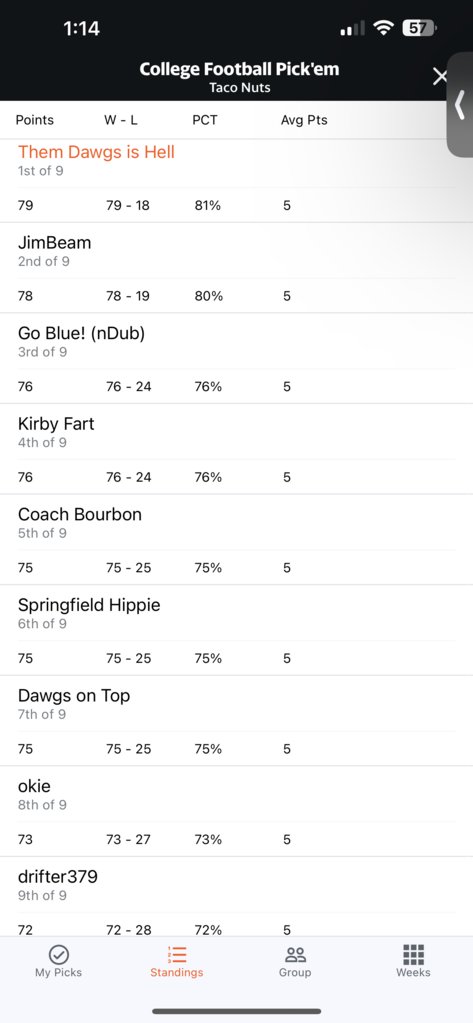The height and width of the screenshot is (1023, 473).
Task: Tap the Standings list icon
Action: pos(177,954)
